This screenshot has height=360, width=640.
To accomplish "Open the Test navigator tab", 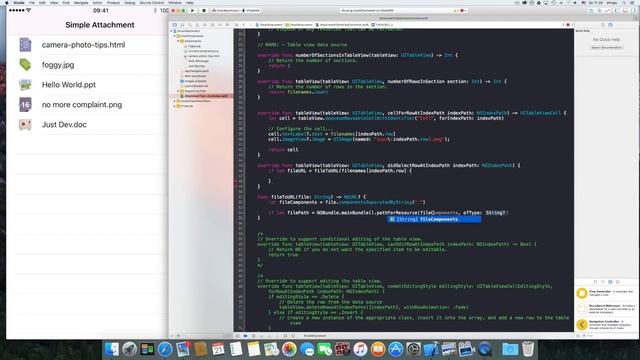I will [x=204, y=25].
